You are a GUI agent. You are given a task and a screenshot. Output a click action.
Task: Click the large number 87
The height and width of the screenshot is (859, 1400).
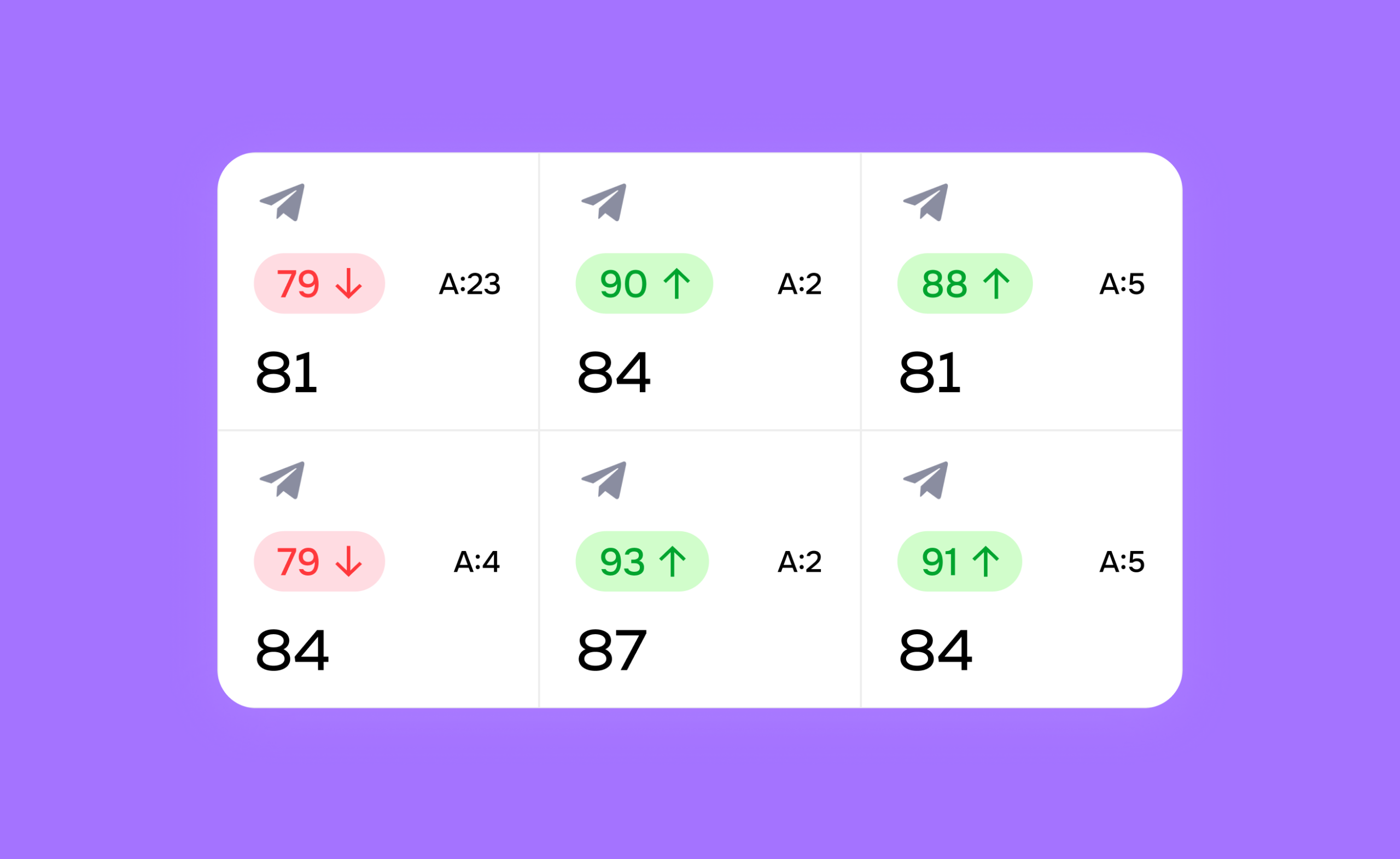(612, 651)
